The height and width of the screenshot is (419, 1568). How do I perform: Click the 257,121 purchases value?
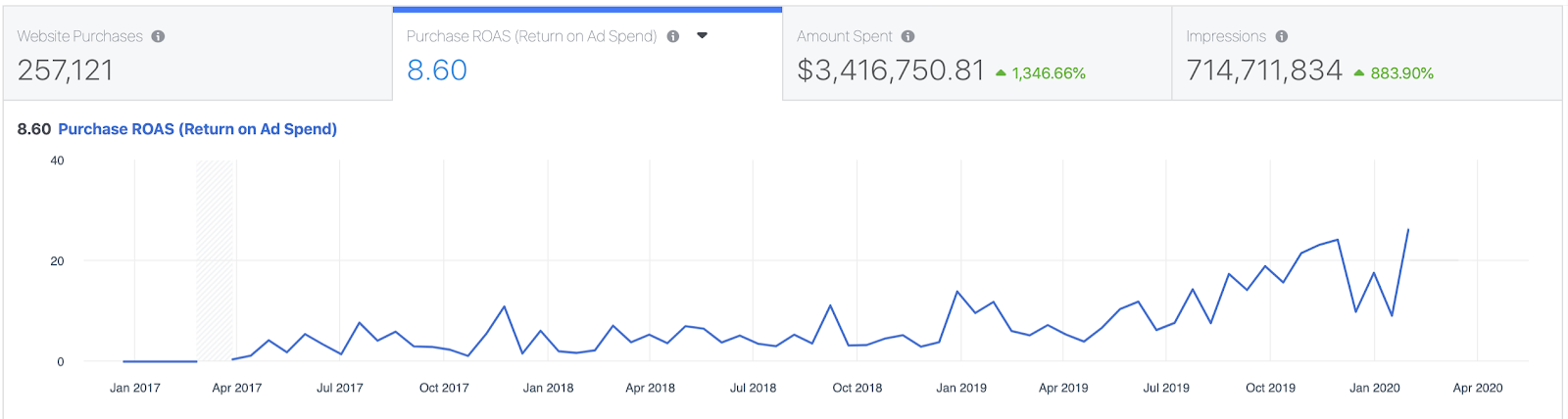[x=66, y=70]
